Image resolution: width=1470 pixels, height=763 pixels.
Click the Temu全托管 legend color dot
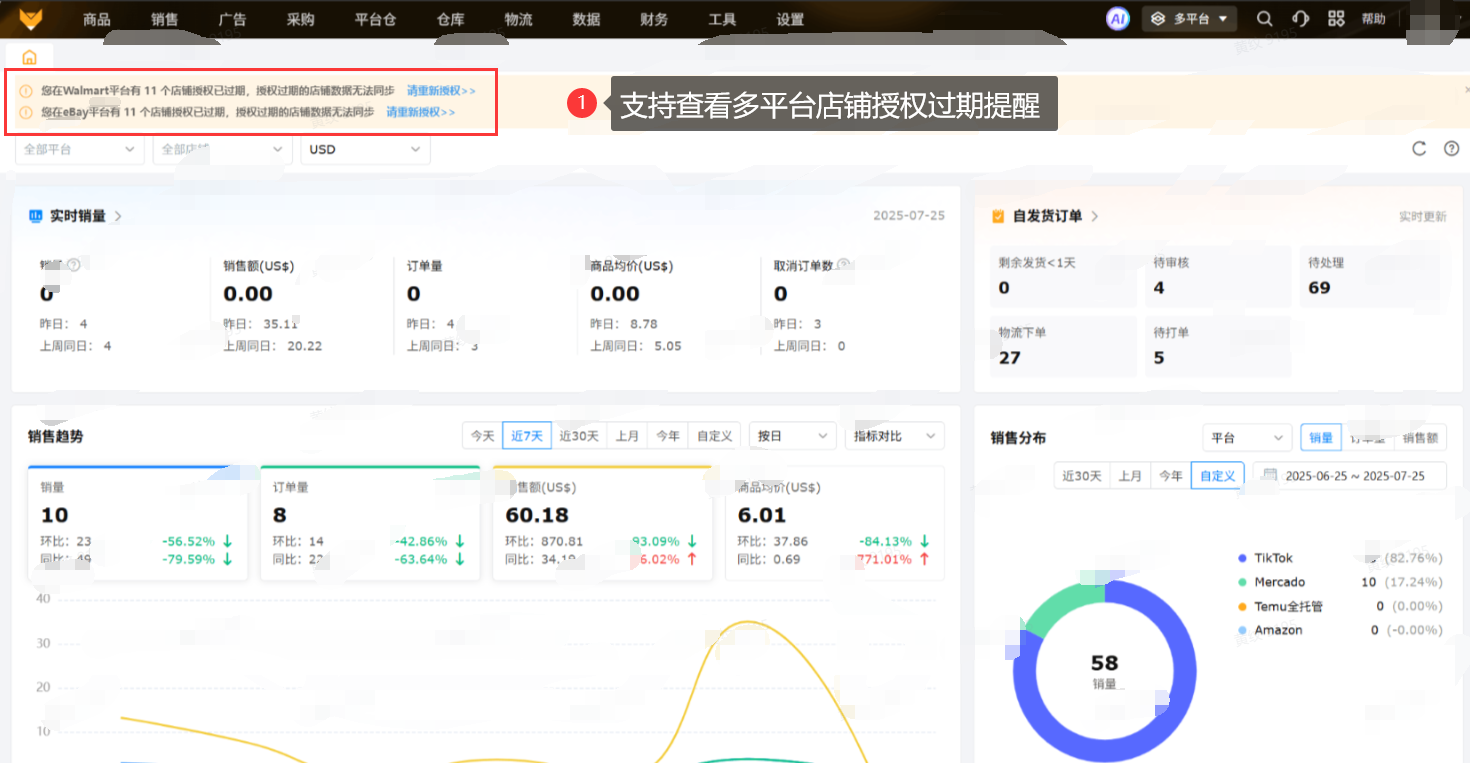pyautogui.click(x=1243, y=606)
